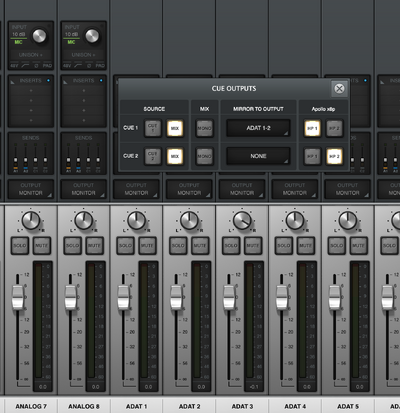Toggle MONO for Cue 2
Image resolution: width=400 pixels, height=413 pixels.
pyautogui.click(x=204, y=156)
